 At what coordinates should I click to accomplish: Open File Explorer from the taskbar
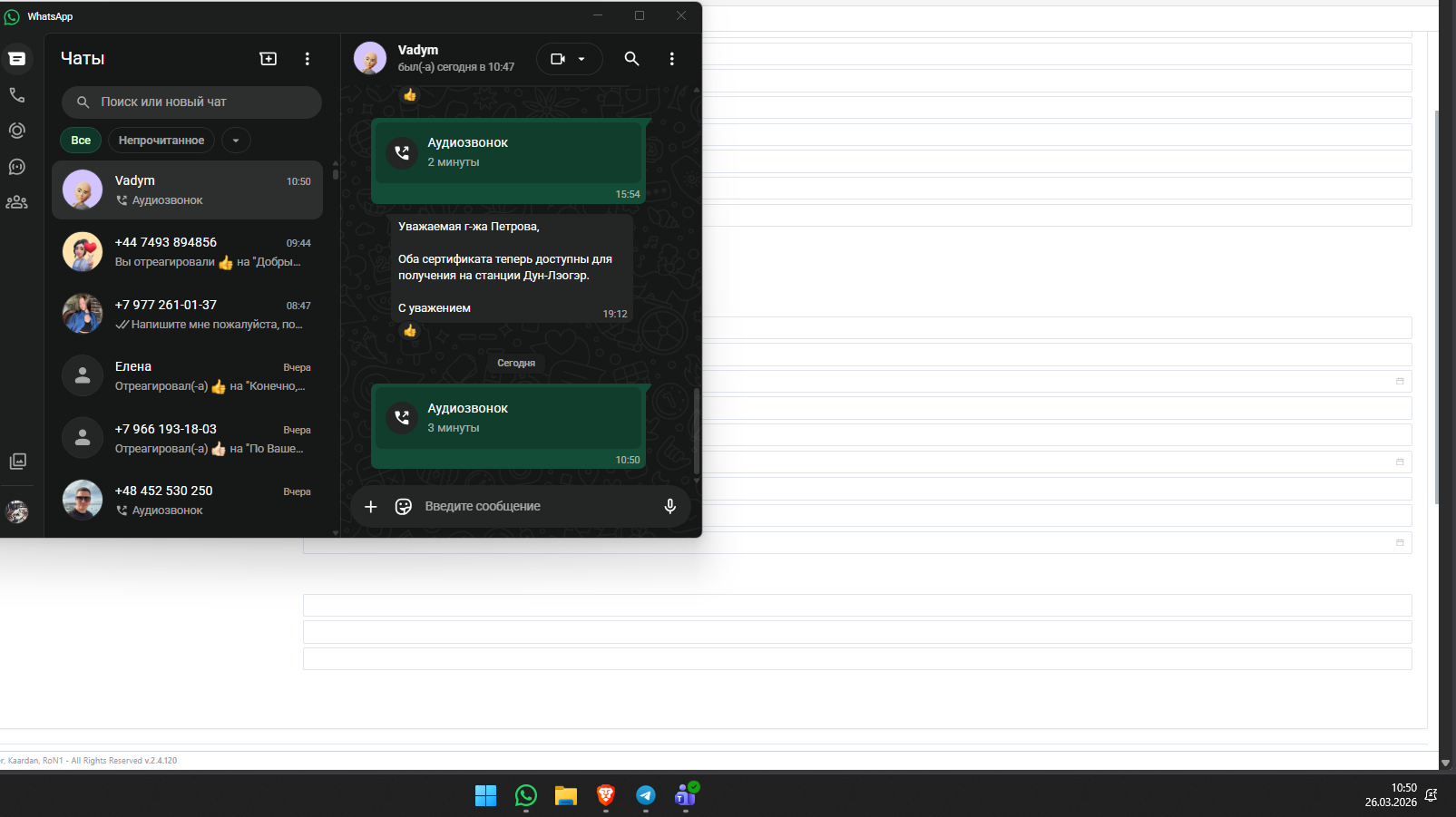[x=566, y=796]
